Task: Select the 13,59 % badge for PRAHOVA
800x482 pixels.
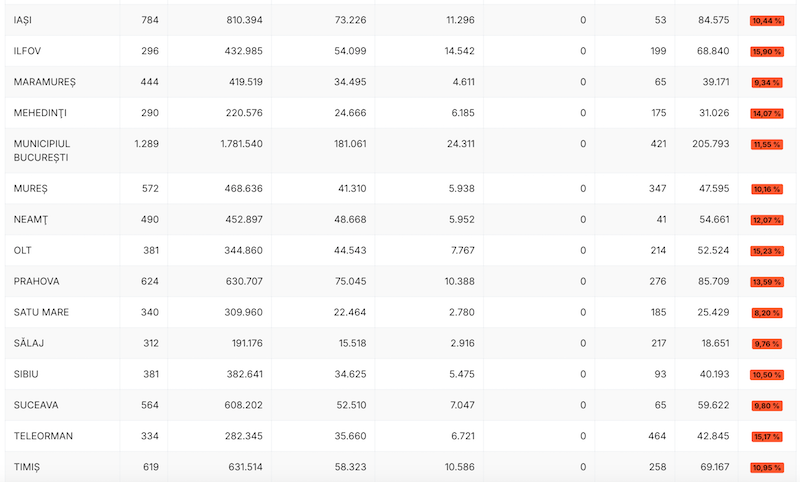Action: tap(767, 282)
